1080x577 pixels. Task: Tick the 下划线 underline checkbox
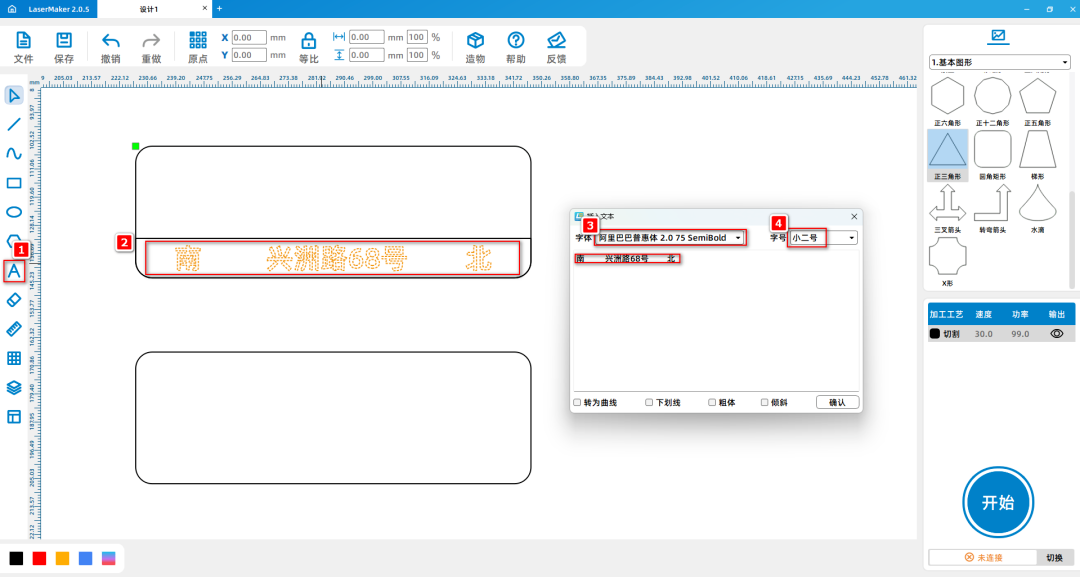(649, 403)
